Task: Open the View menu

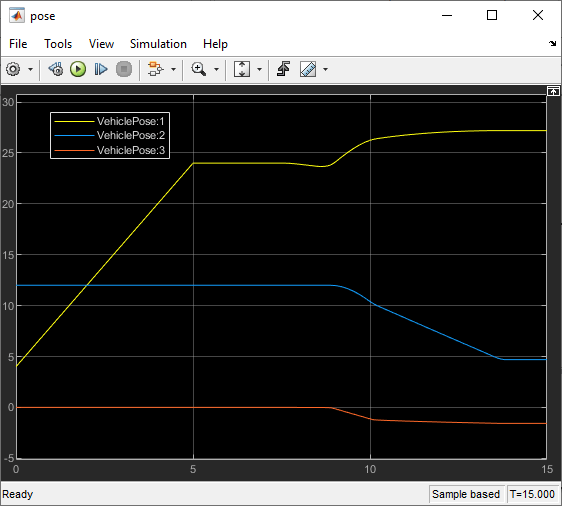Action: coord(101,44)
